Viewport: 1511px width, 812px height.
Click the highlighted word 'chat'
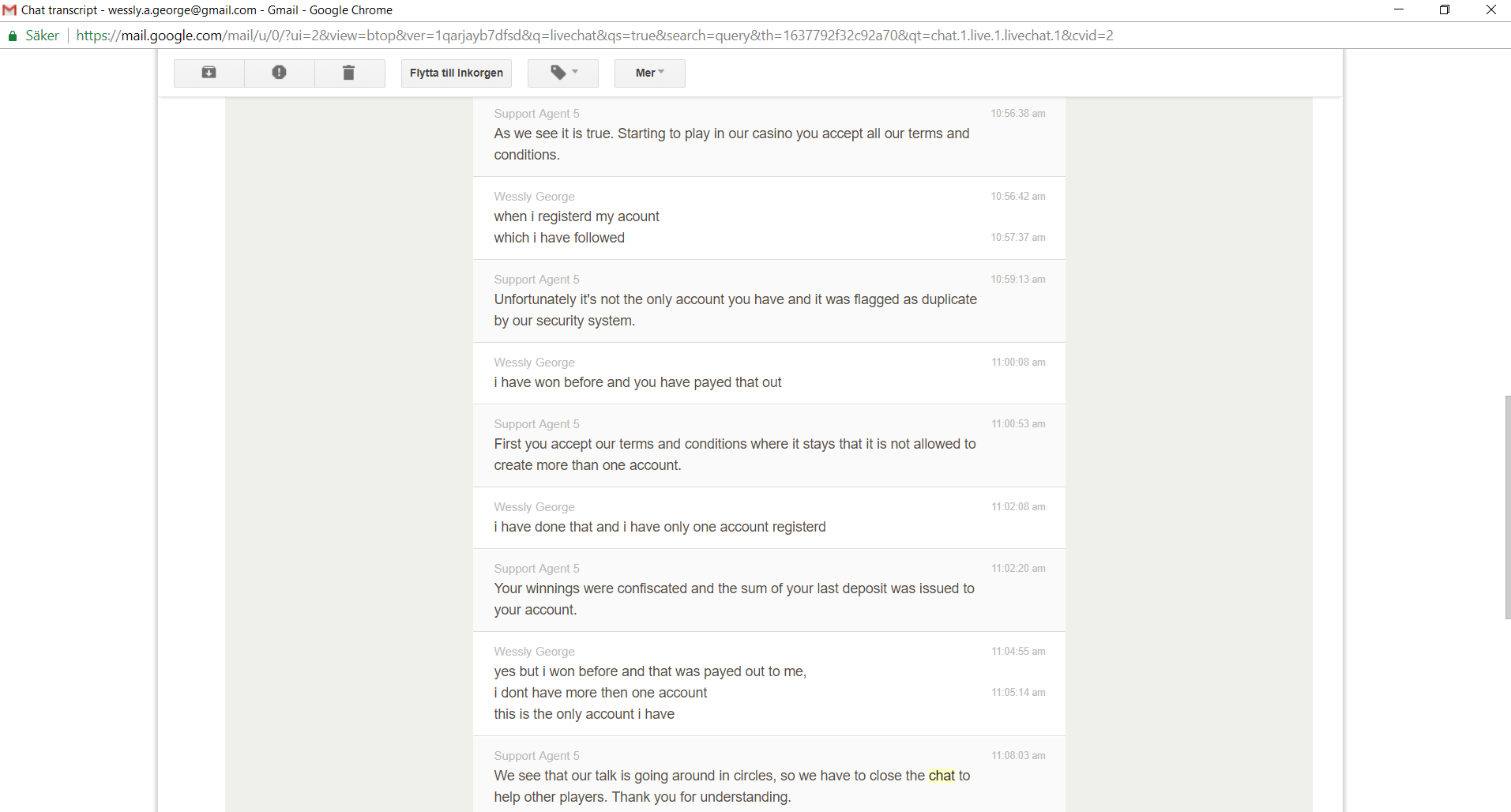942,776
